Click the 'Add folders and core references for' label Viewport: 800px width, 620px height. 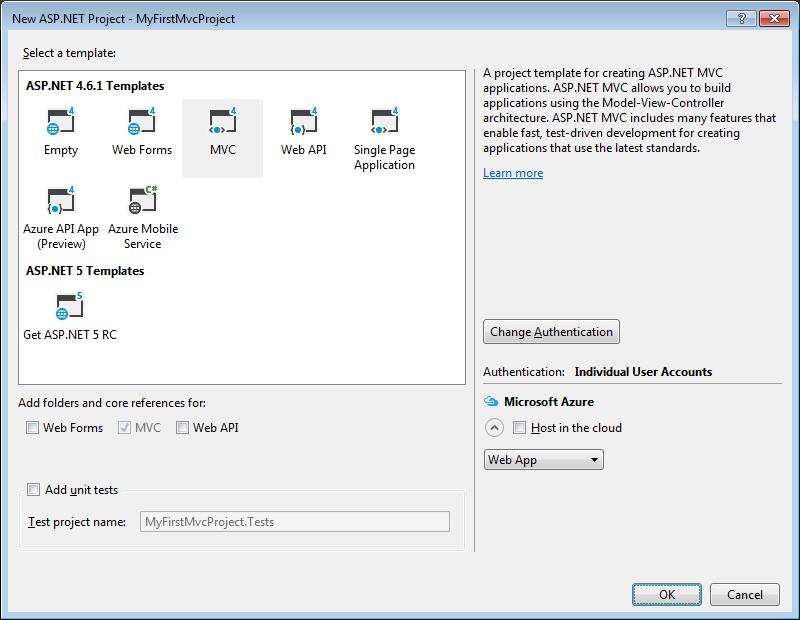(x=112, y=403)
